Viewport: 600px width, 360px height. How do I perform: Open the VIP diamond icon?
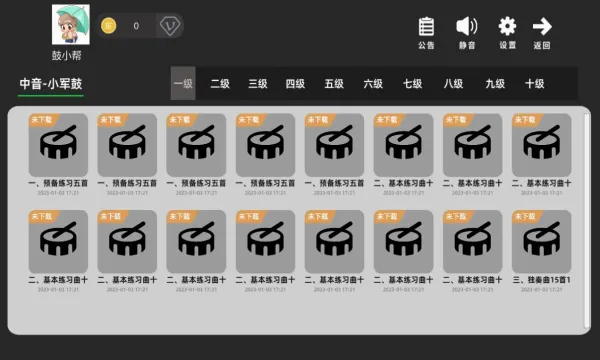(170, 26)
